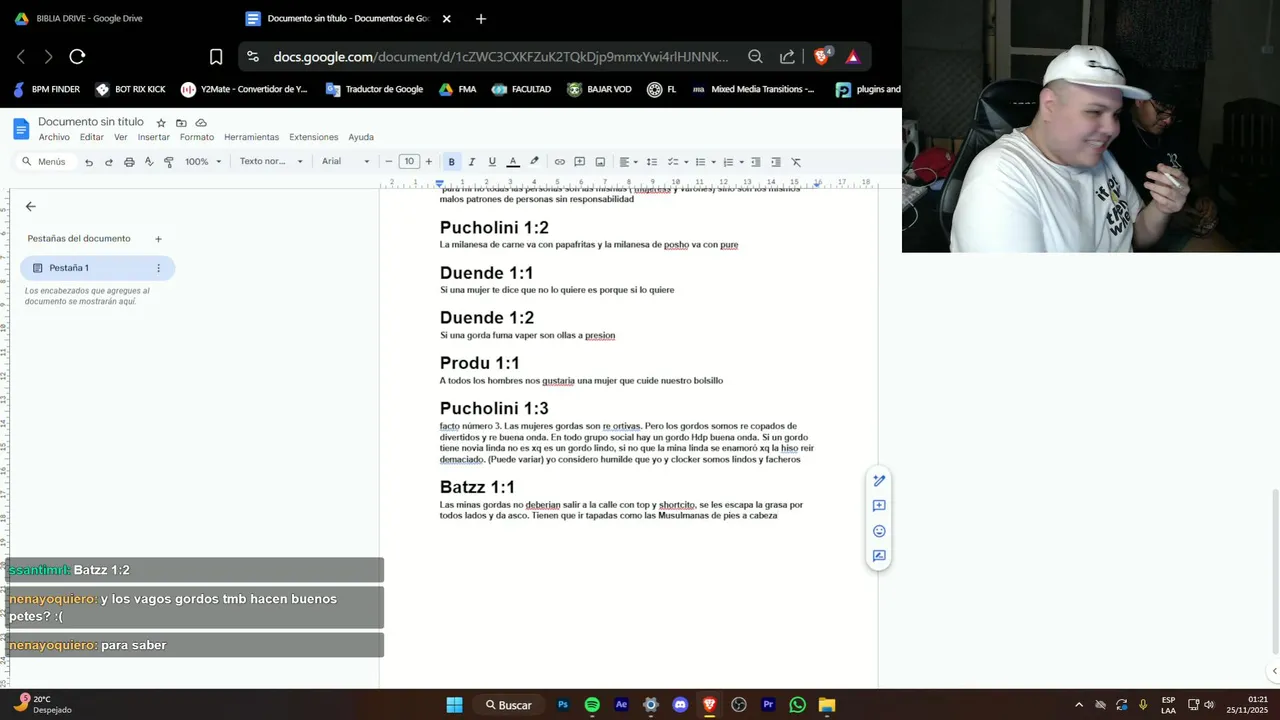
Task: Undo the last edit in Docs
Action: pyautogui.click(x=89, y=162)
